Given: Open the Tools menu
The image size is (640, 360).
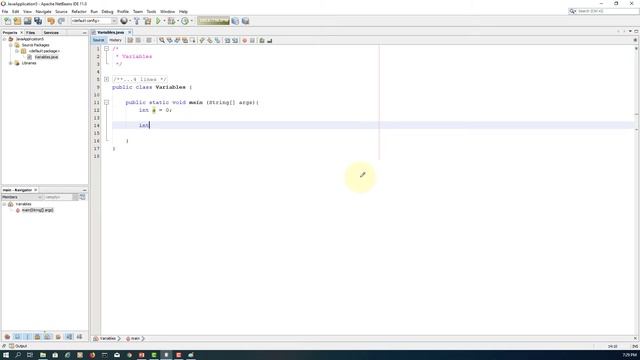Looking at the screenshot, I should (151, 11).
